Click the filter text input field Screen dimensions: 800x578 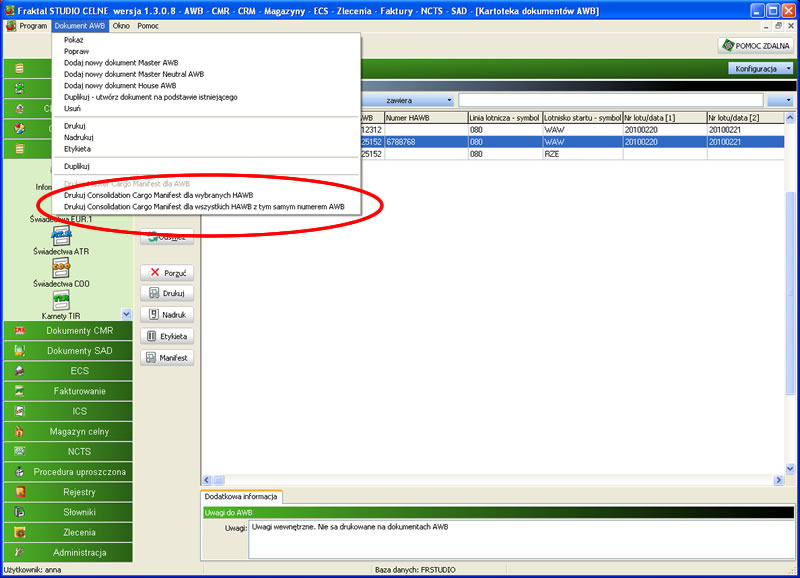tap(611, 100)
